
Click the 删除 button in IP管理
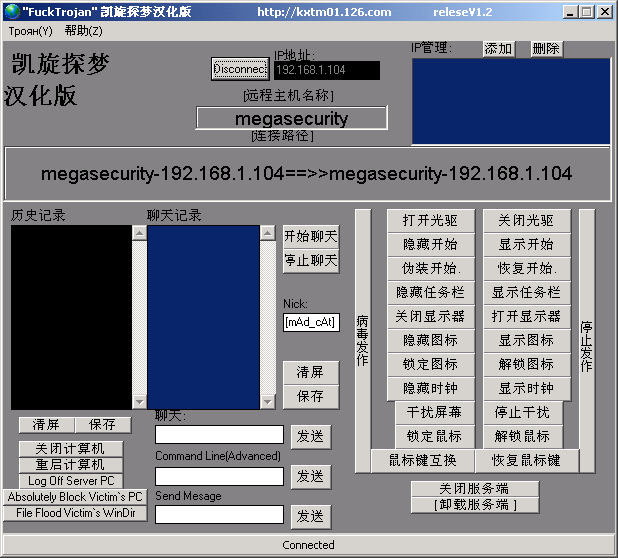point(546,49)
